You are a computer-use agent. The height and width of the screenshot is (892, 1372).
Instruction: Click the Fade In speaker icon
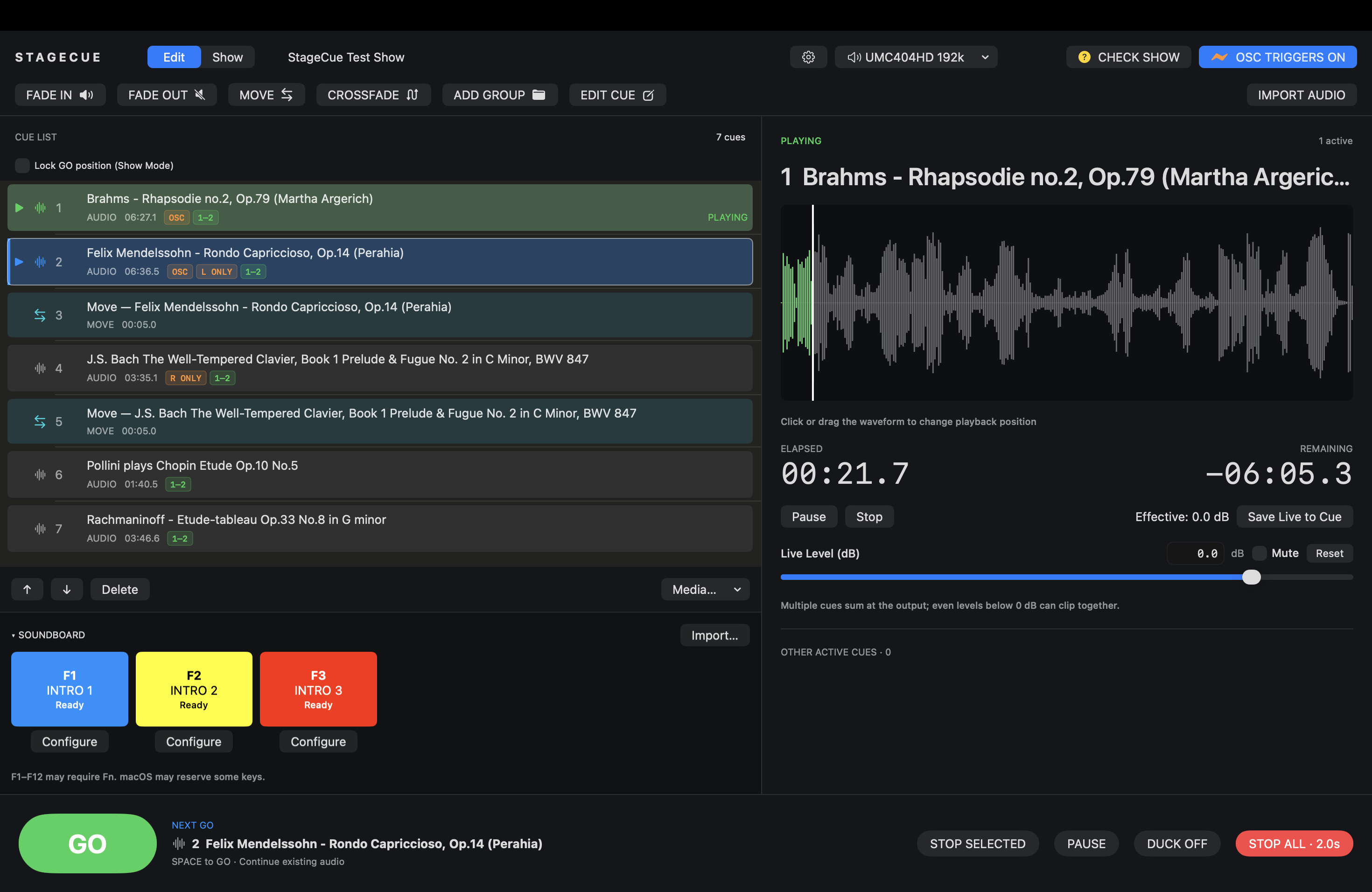[86, 95]
